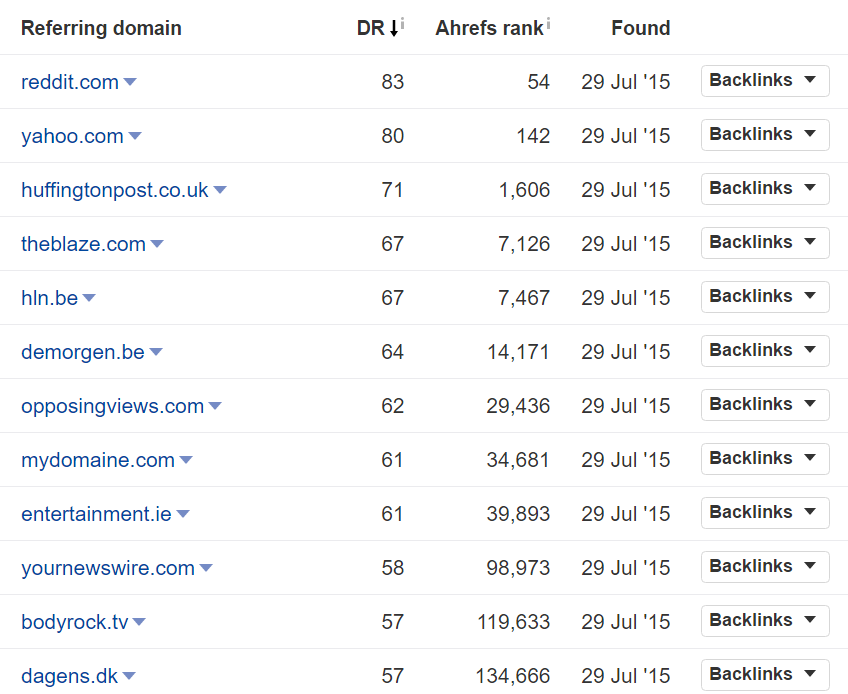The width and height of the screenshot is (848, 694).
Task: Sort by the Found column header
Action: click(x=641, y=28)
